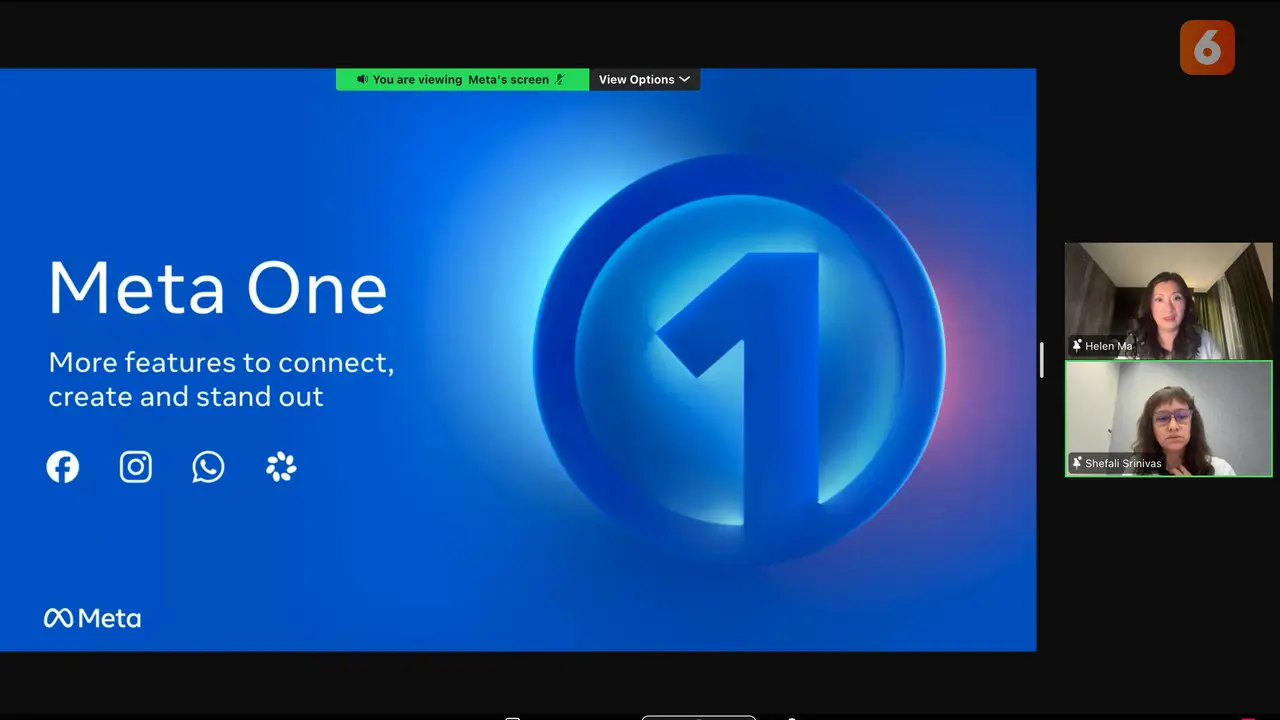Click the "More features to connect" subtitle line

(221, 362)
